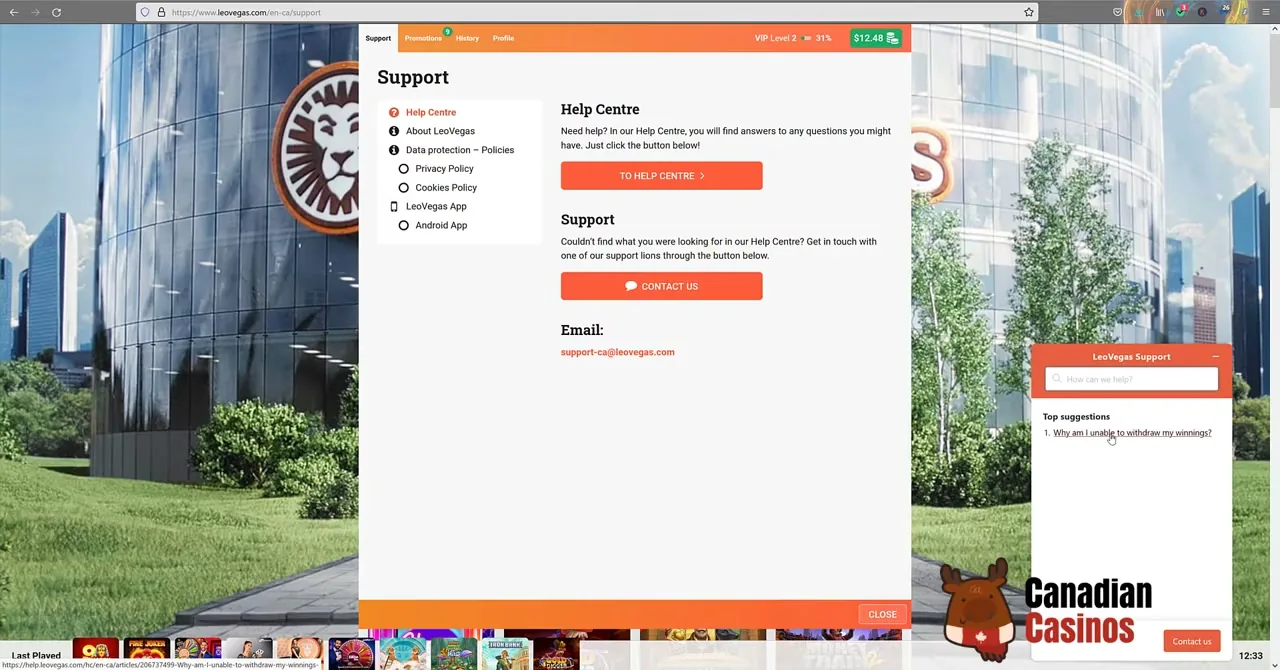1280x670 pixels.
Task: Open Data protection – Policies section
Action: click(x=460, y=150)
